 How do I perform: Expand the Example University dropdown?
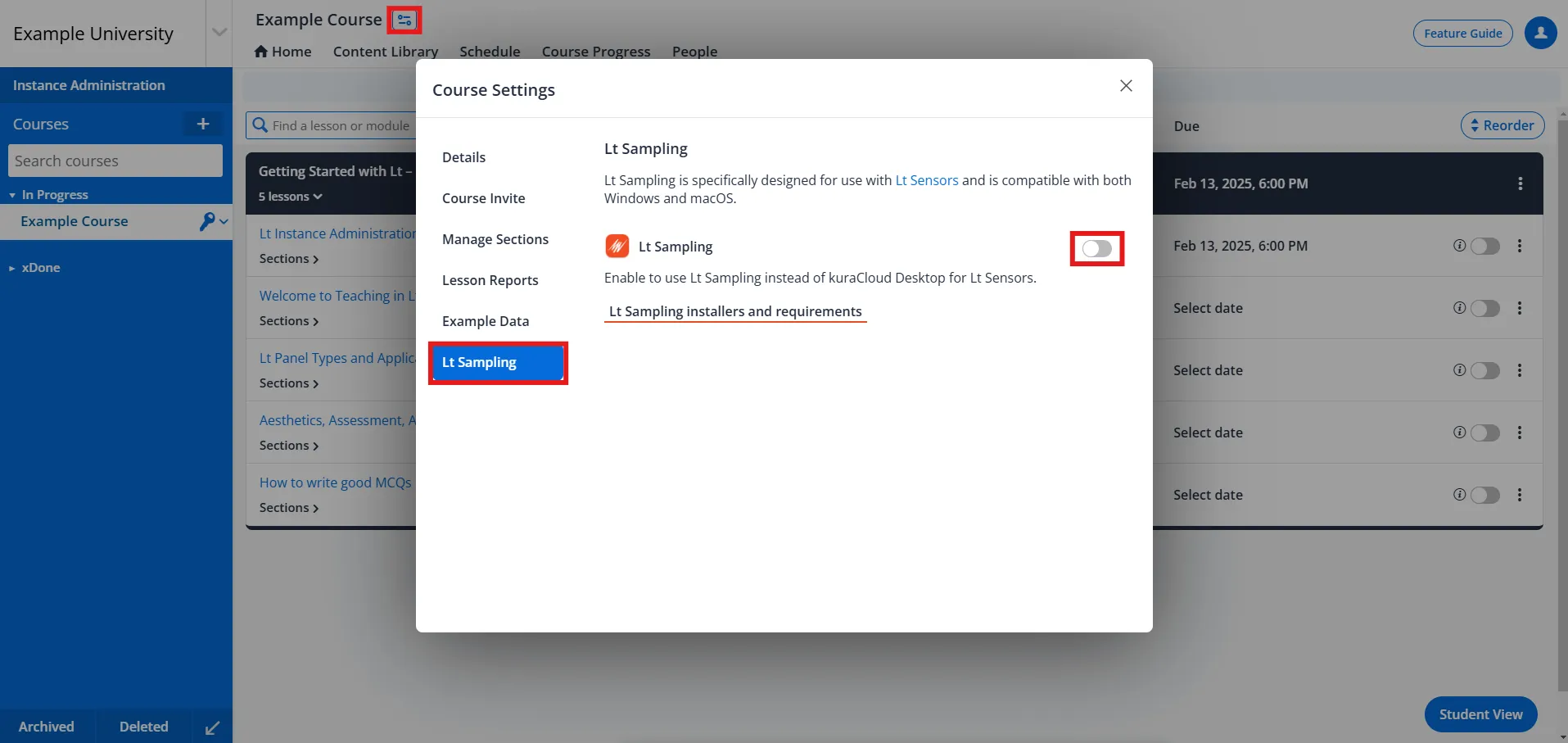219,33
